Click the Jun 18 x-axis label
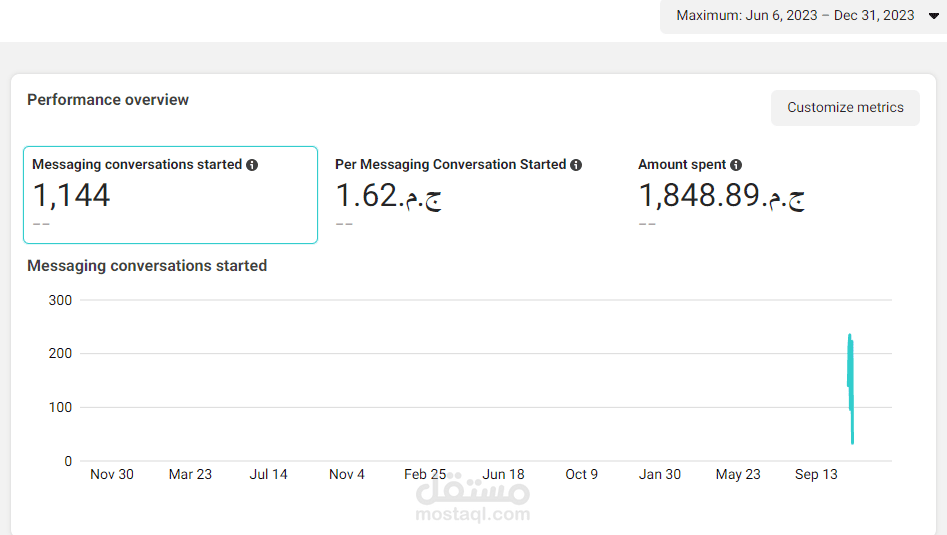Viewport: 947px width, 535px height. point(503,475)
